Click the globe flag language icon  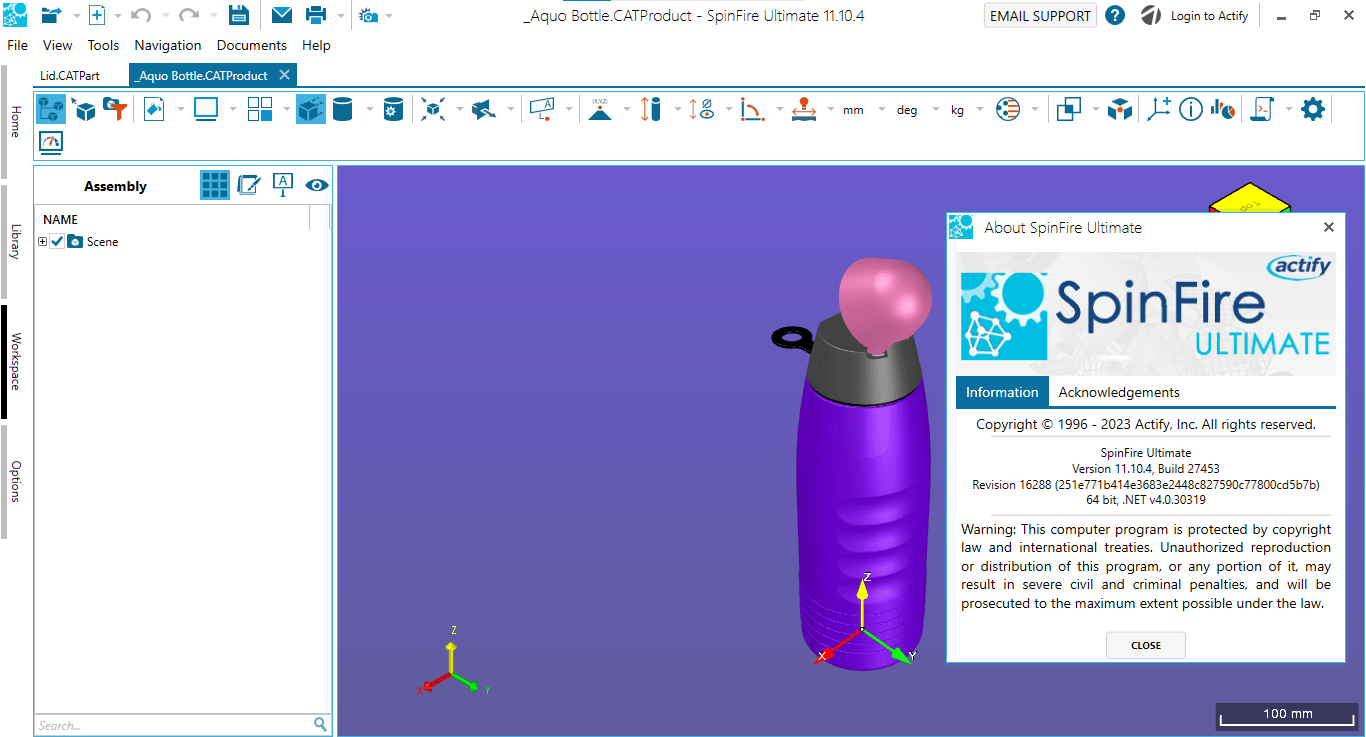(1007, 109)
